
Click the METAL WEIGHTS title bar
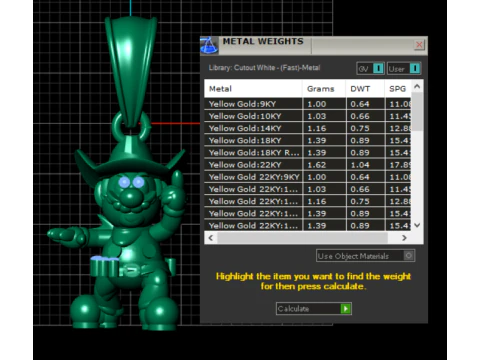click(314, 45)
